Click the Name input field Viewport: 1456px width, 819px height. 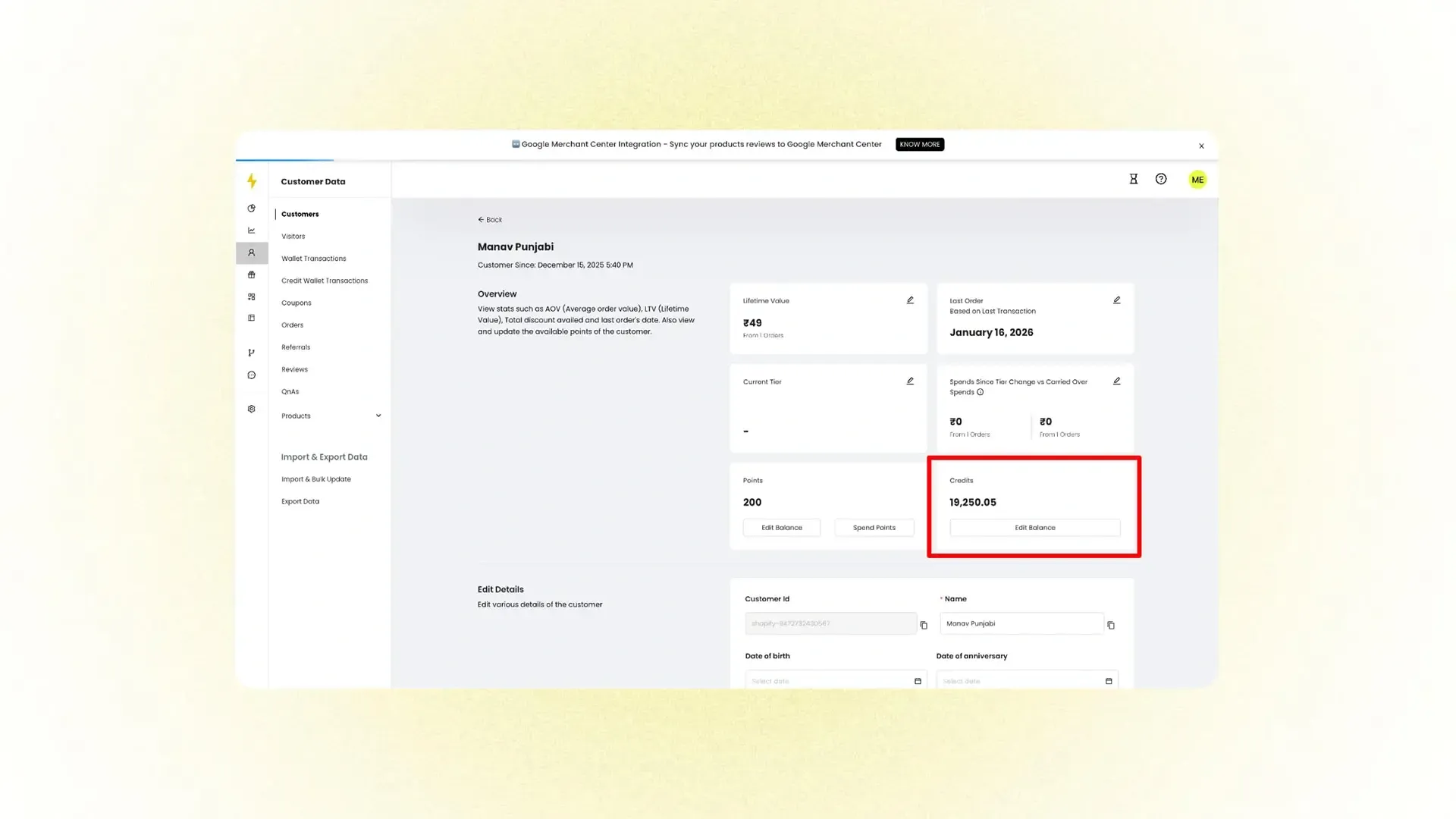click(1021, 623)
